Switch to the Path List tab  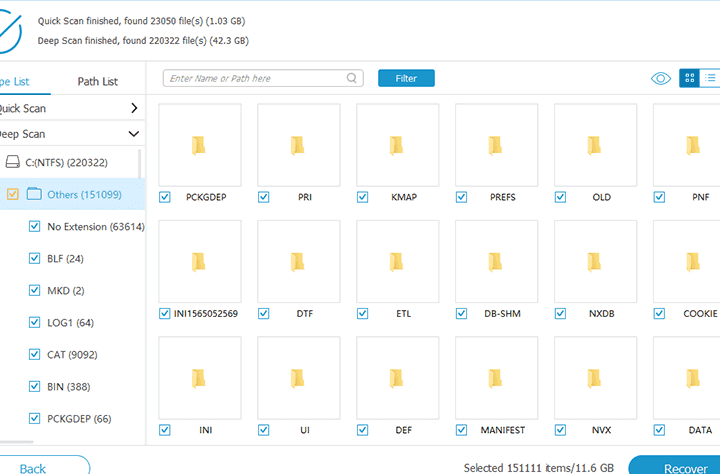tap(97, 81)
